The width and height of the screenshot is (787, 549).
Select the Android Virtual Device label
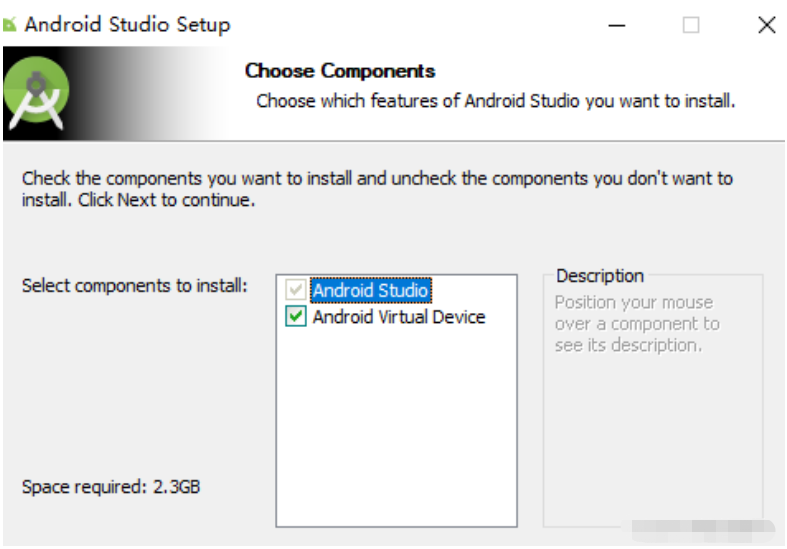(398, 317)
